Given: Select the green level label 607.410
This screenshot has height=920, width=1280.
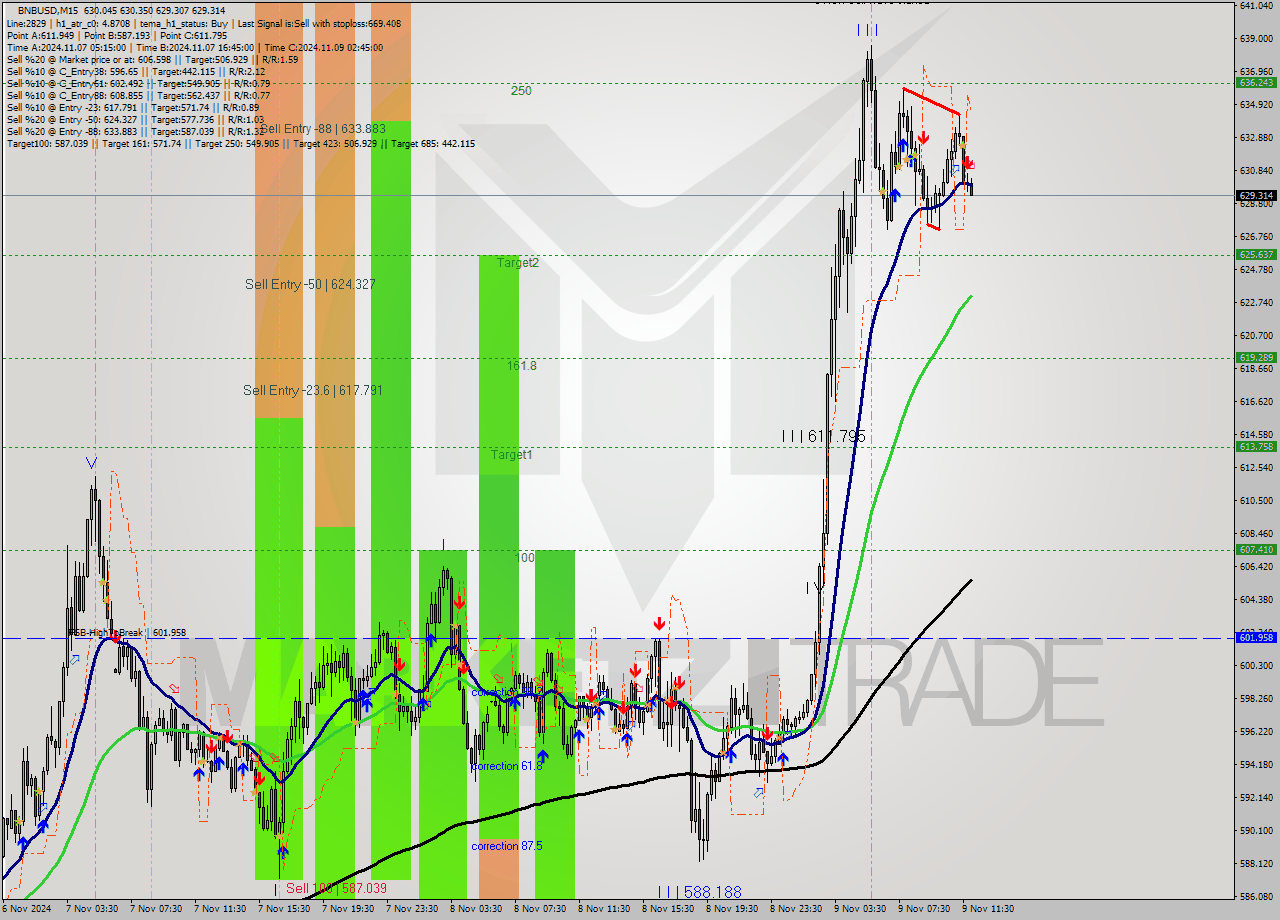Looking at the screenshot, I should [1256, 549].
